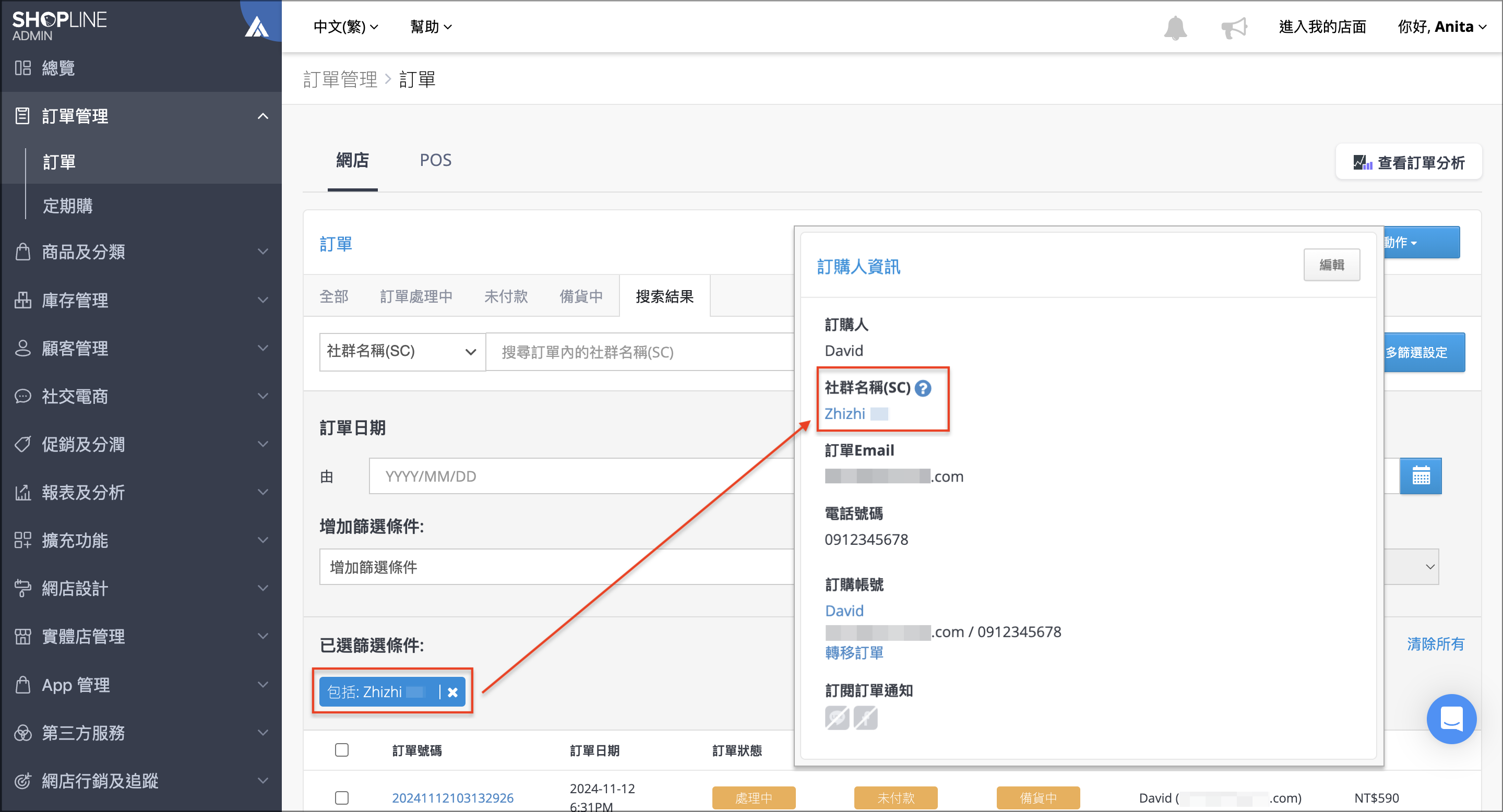Click the App 管理 bag icon
The image size is (1503, 812).
click(x=23, y=684)
